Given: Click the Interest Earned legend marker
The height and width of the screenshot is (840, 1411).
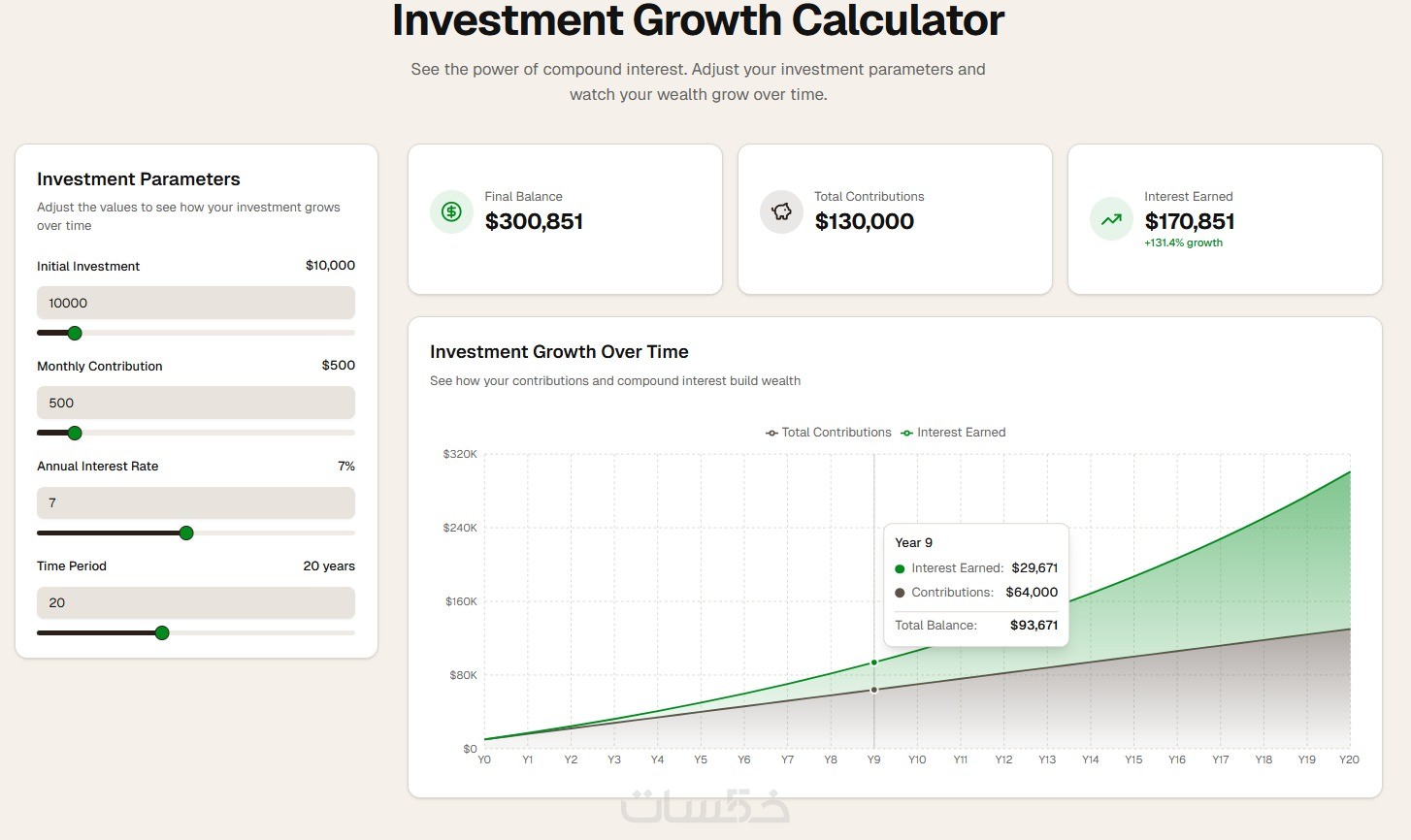Looking at the screenshot, I should click(x=906, y=433).
